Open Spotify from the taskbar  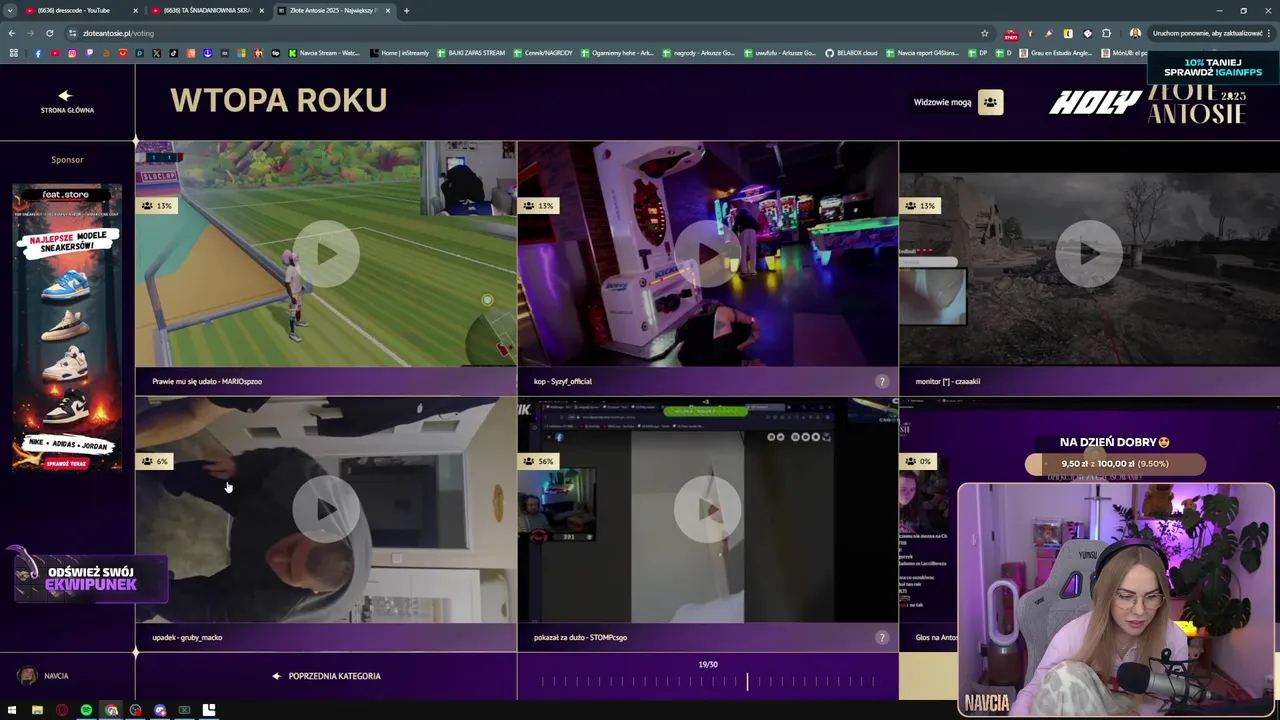[86, 710]
